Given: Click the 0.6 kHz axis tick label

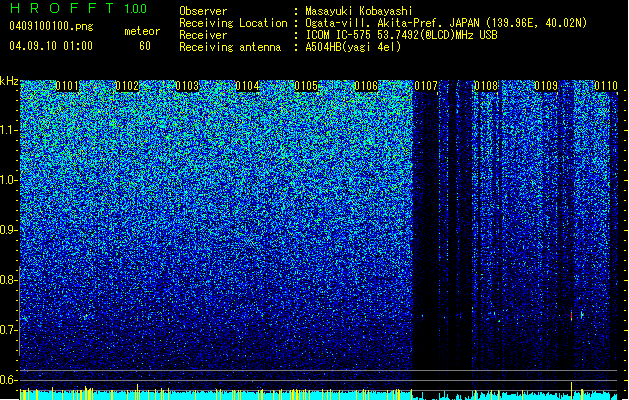Looking at the screenshot, I should [x=9, y=380].
